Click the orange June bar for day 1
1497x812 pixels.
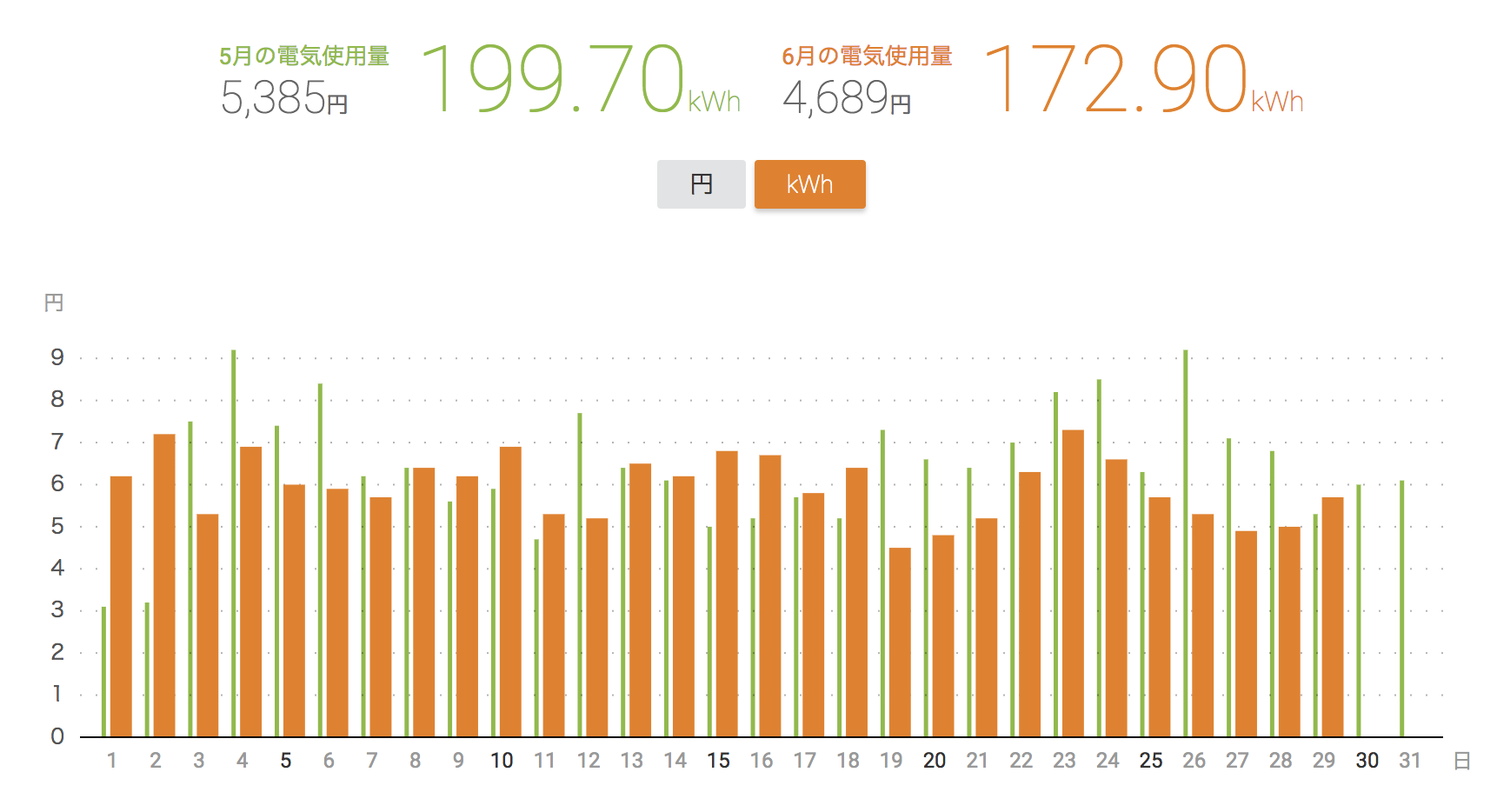tap(121, 607)
